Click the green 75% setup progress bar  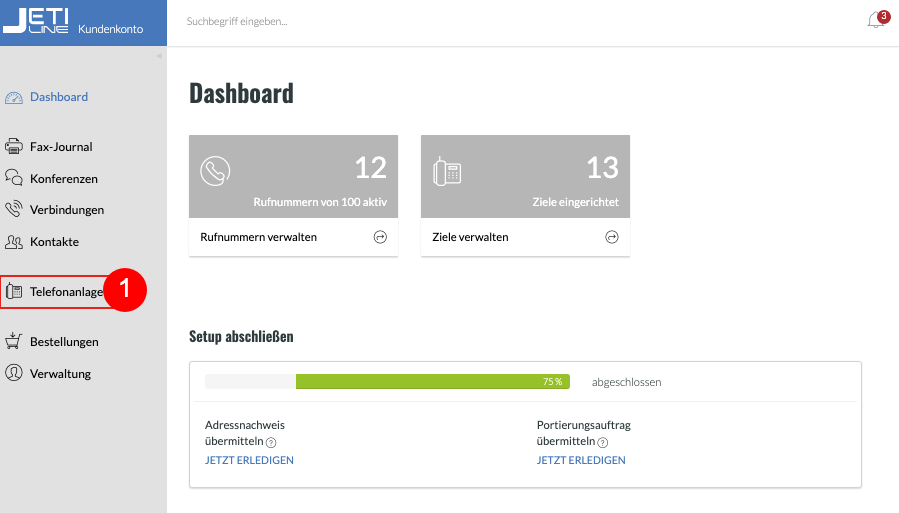tap(432, 382)
